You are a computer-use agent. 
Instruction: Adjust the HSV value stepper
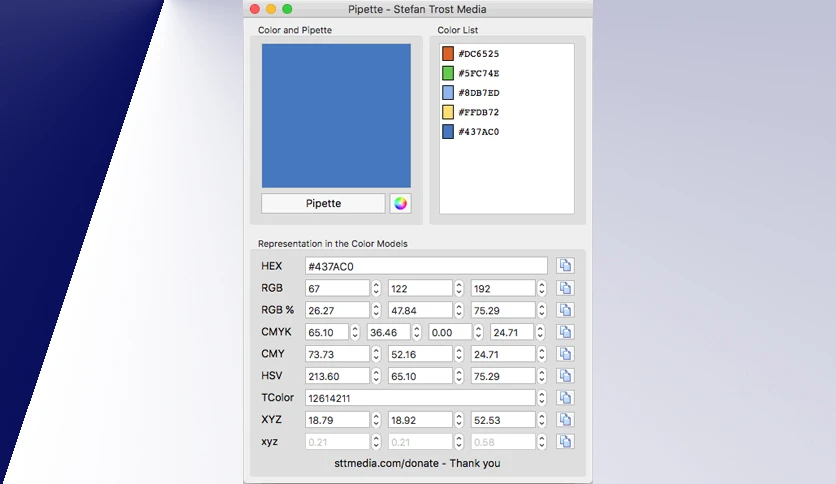tap(542, 376)
